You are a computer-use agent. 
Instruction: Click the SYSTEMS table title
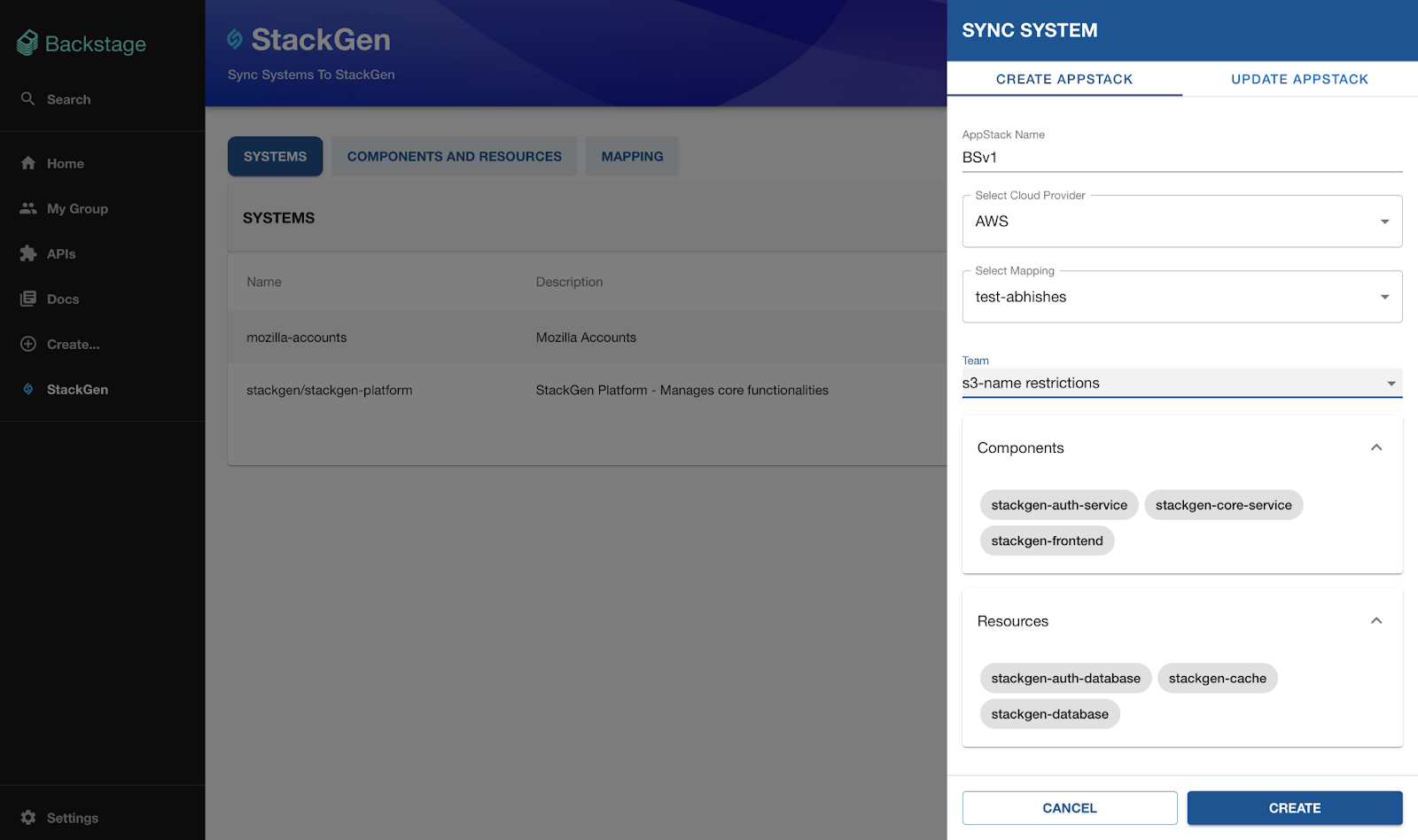[x=278, y=218]
